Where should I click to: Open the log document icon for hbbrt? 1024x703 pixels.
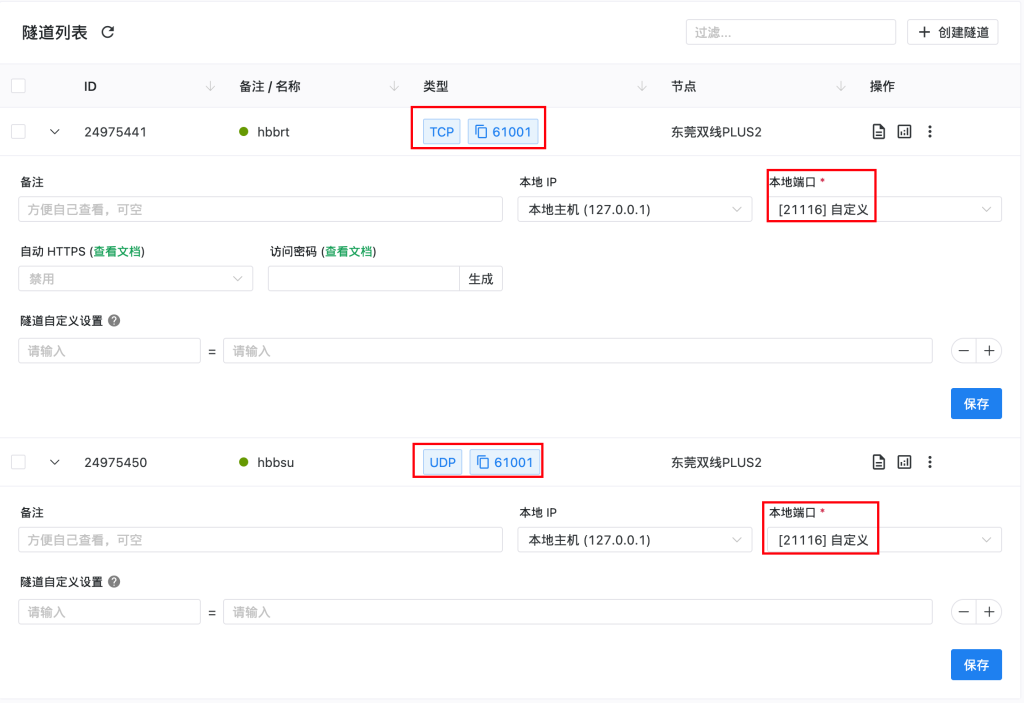point(879,131)
